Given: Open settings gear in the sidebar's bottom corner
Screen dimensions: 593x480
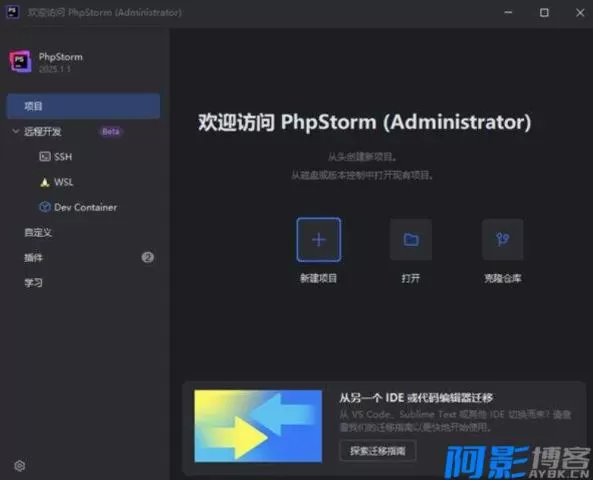Looking at the screenshot, I should click(x=20, y=466).
